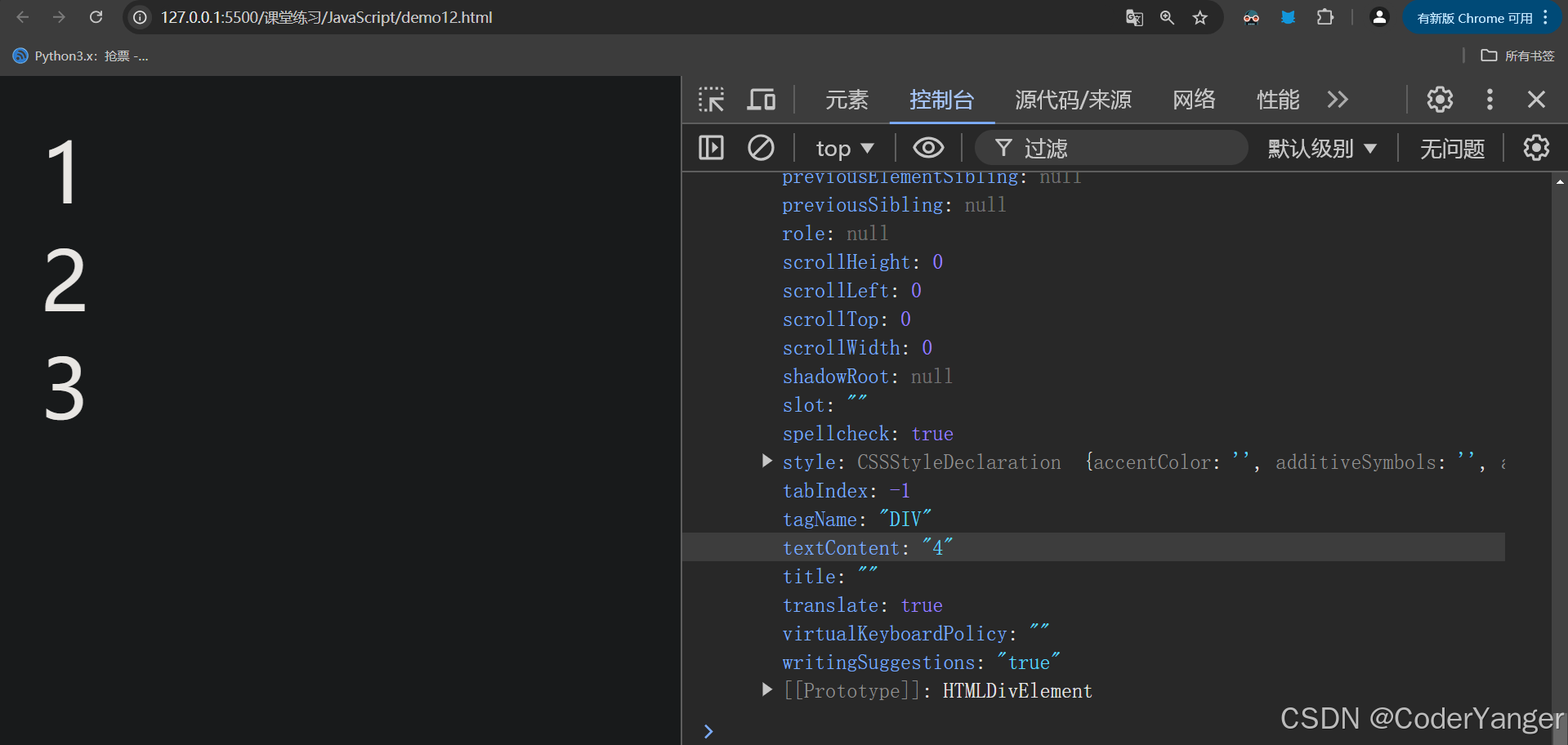Activate the inspect element picker icon
Screen dimensions: 1568x745
(712, 100)
